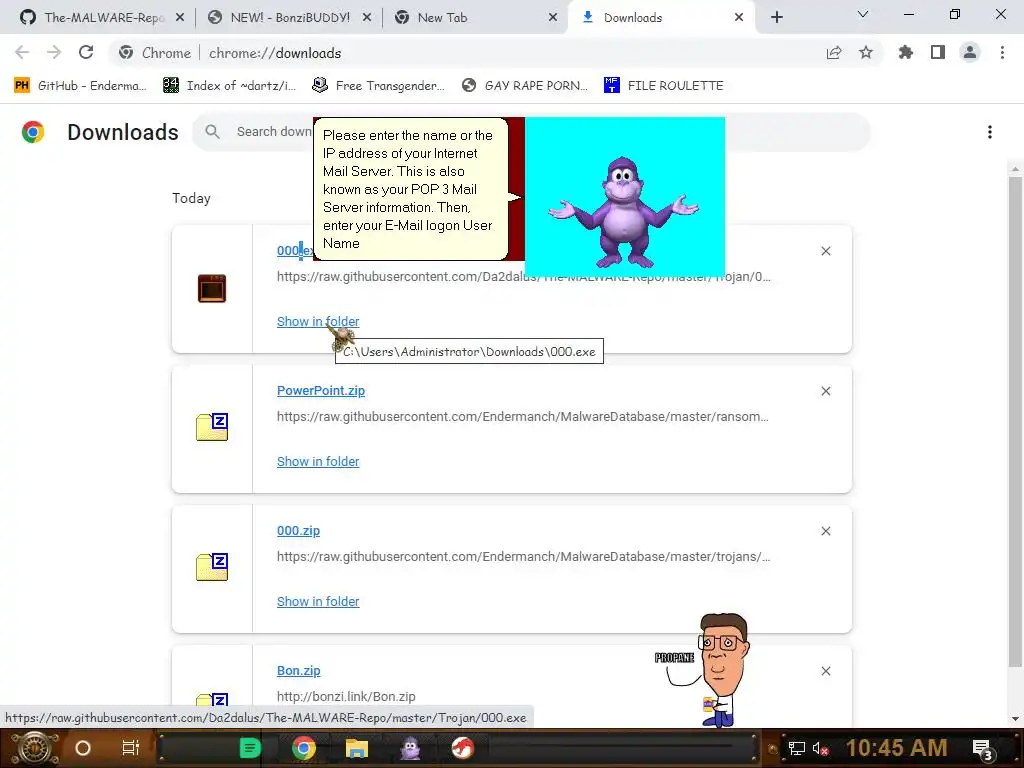The height and width of the screenshot is (768, 1024).
Task: Click the BonziBuddy purple gorilla character
Action: point(624,213)
